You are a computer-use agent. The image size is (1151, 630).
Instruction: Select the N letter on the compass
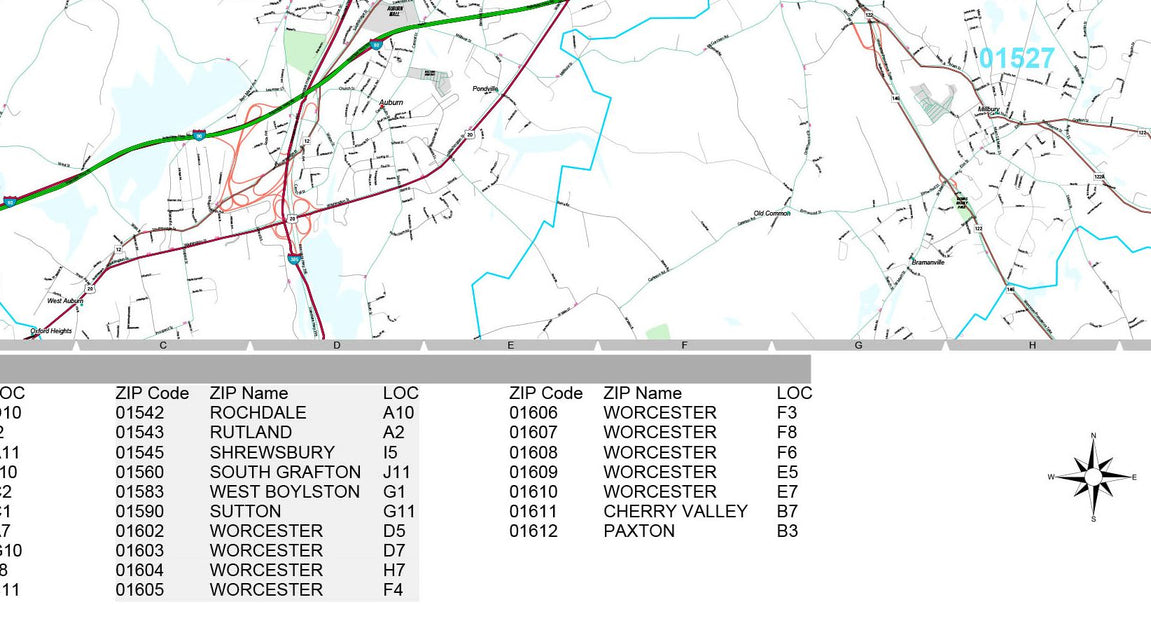point(1093,436)
